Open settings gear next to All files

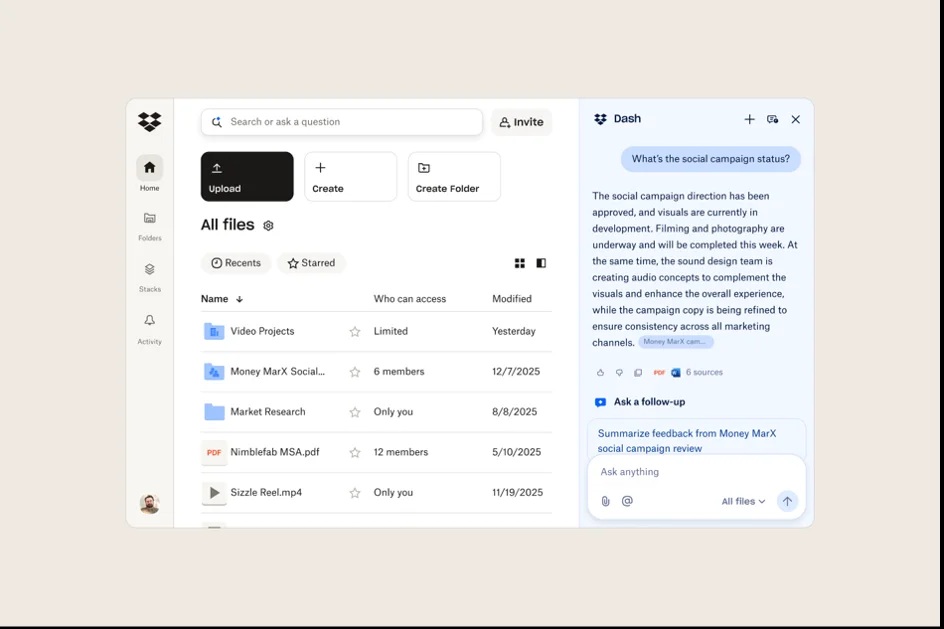pyautogui.click(x=268, y=226)
